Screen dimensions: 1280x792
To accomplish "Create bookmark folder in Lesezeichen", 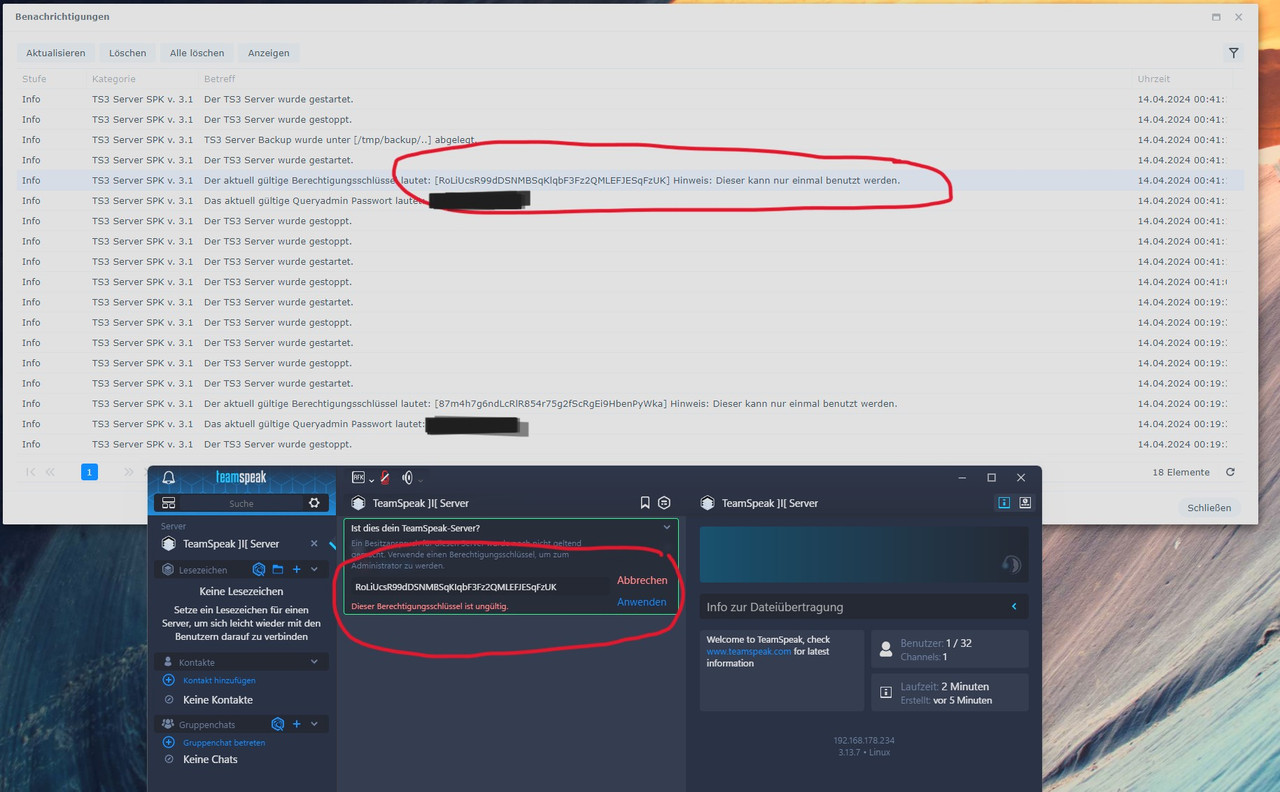I will click(x=278, y=569).
